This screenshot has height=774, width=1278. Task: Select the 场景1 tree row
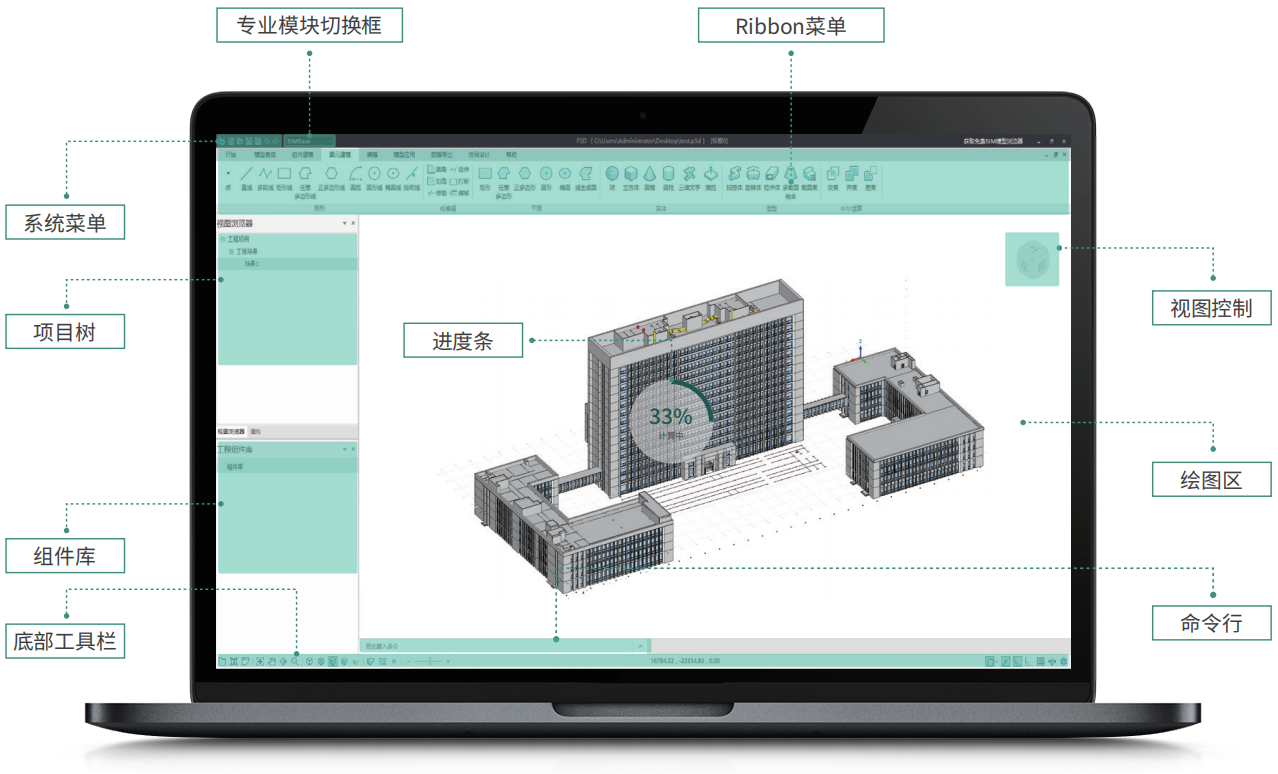coord(287,264)
